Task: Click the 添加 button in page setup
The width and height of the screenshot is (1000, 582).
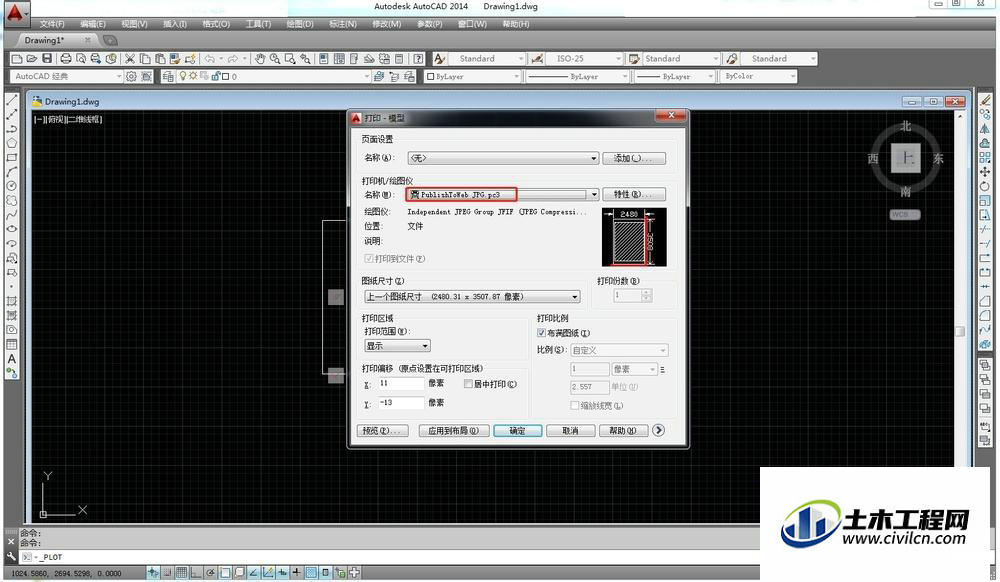Action: 634,158
